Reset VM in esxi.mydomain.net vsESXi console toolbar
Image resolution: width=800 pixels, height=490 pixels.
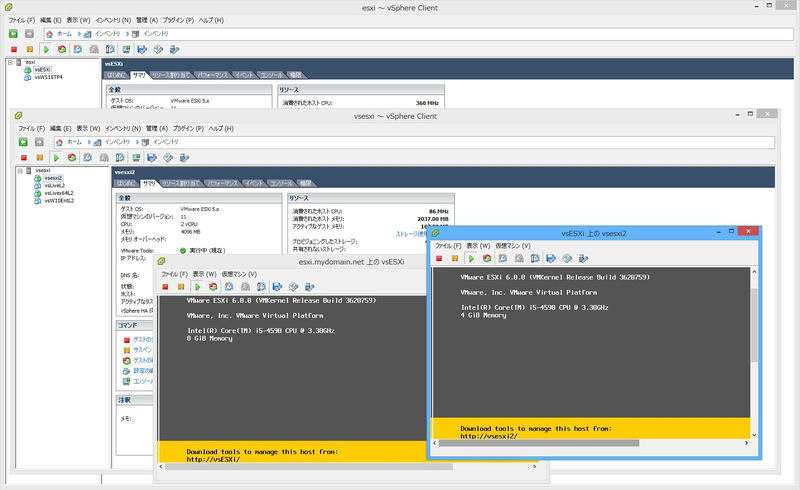(213, 287)
